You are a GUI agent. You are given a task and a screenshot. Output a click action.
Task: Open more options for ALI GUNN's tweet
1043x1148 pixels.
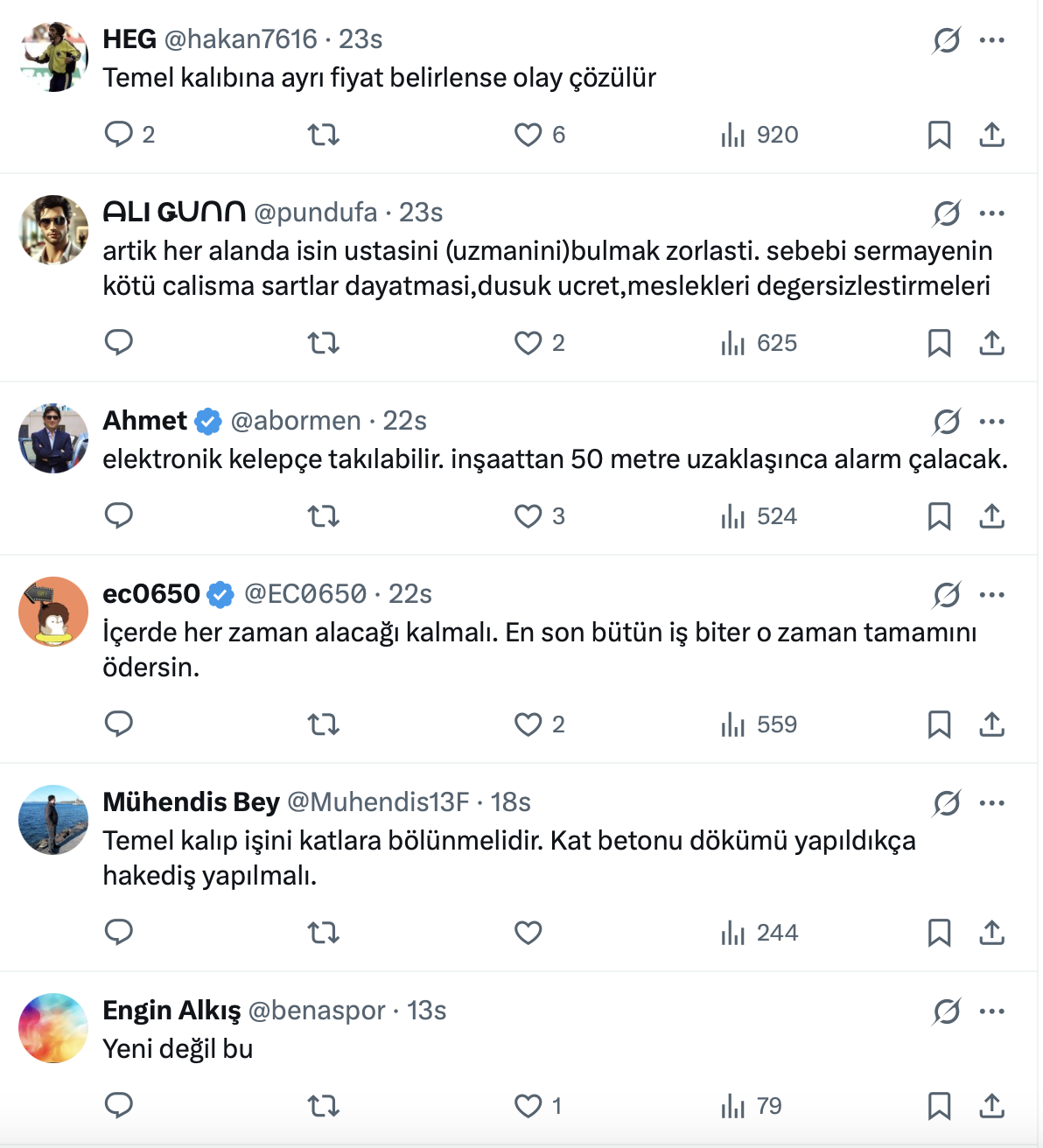992,213
